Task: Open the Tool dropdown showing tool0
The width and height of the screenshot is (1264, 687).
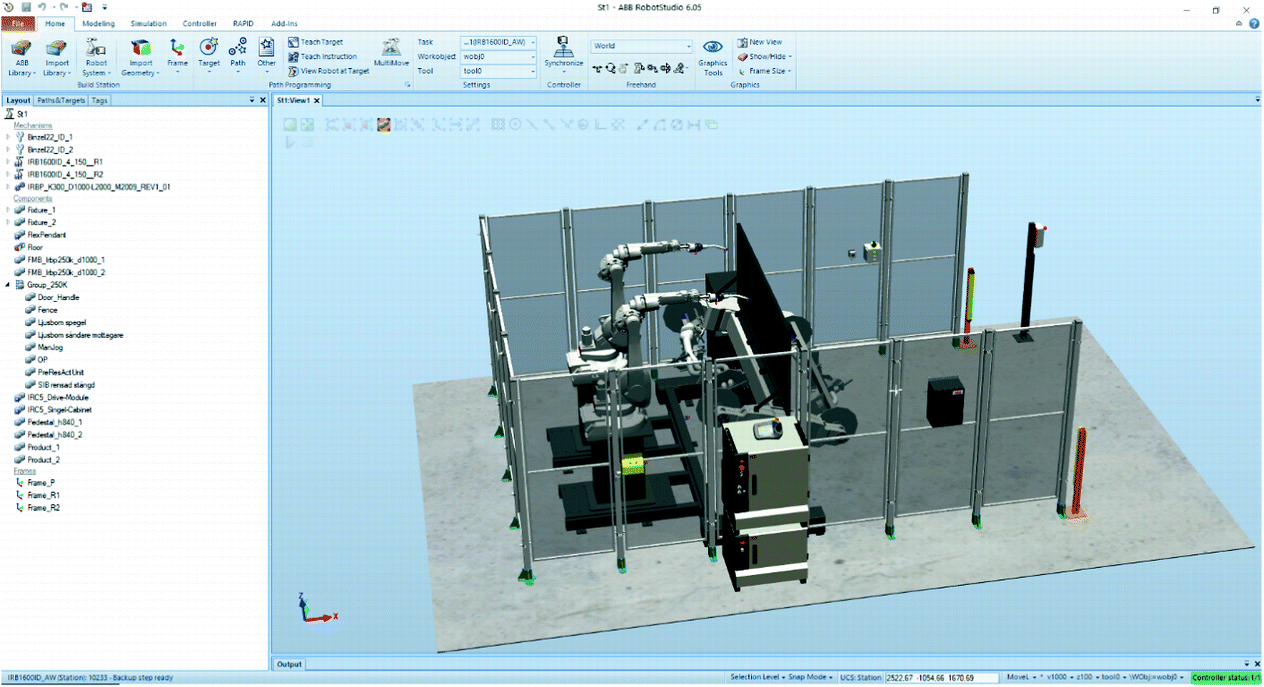Action: pos(499,71)
